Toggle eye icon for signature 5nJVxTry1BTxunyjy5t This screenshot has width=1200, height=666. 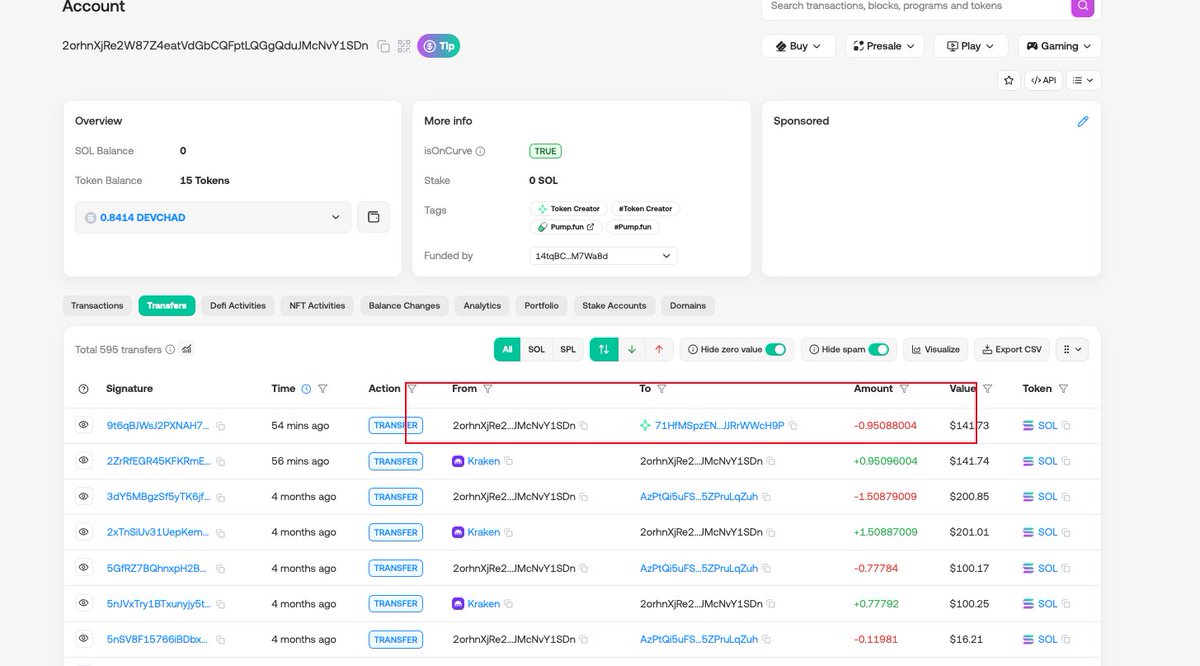coord(84,603)
